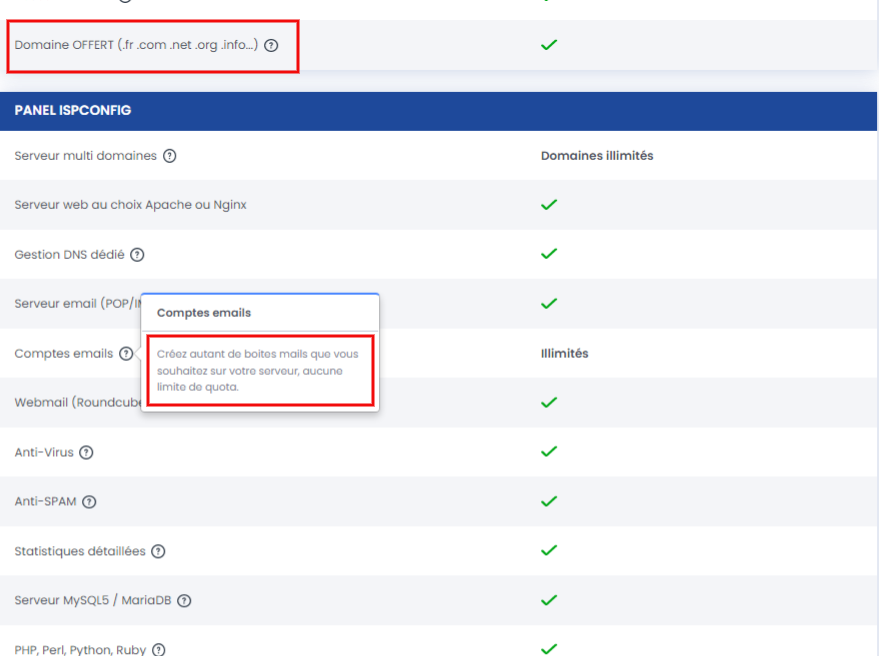Open the PHP, Perl, Python, Ruby help icon
Image resolution: width=879 pixels, height=656 pixels.
coord(157,649)
